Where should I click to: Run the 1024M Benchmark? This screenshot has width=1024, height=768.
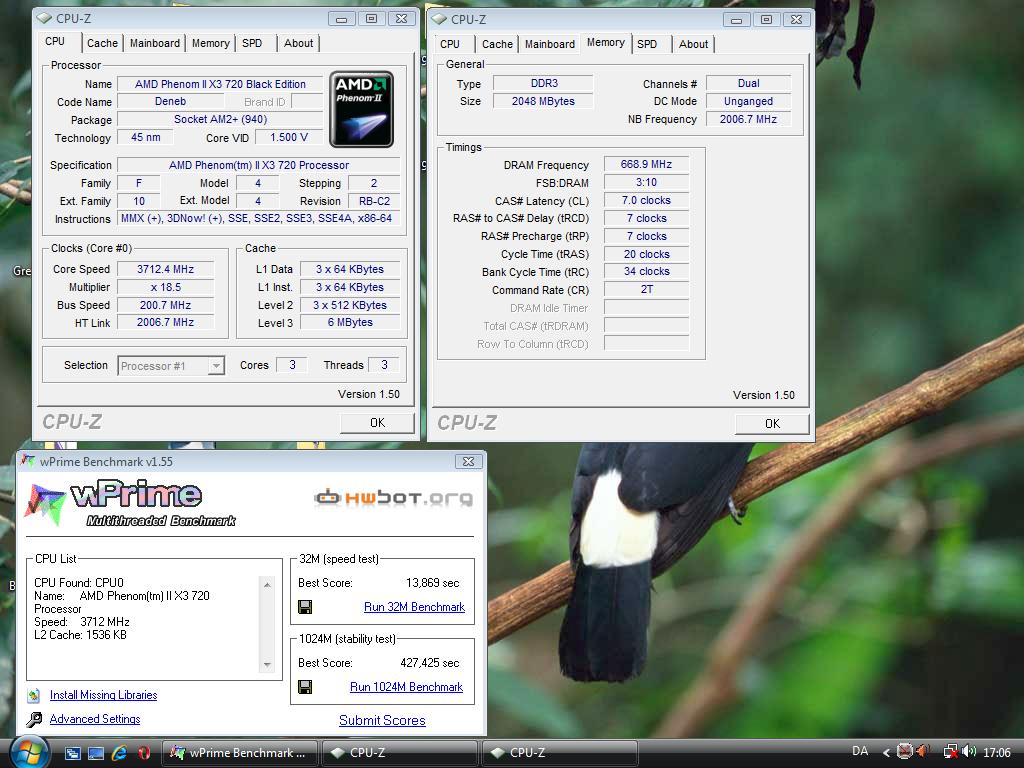tap(406, 686)
